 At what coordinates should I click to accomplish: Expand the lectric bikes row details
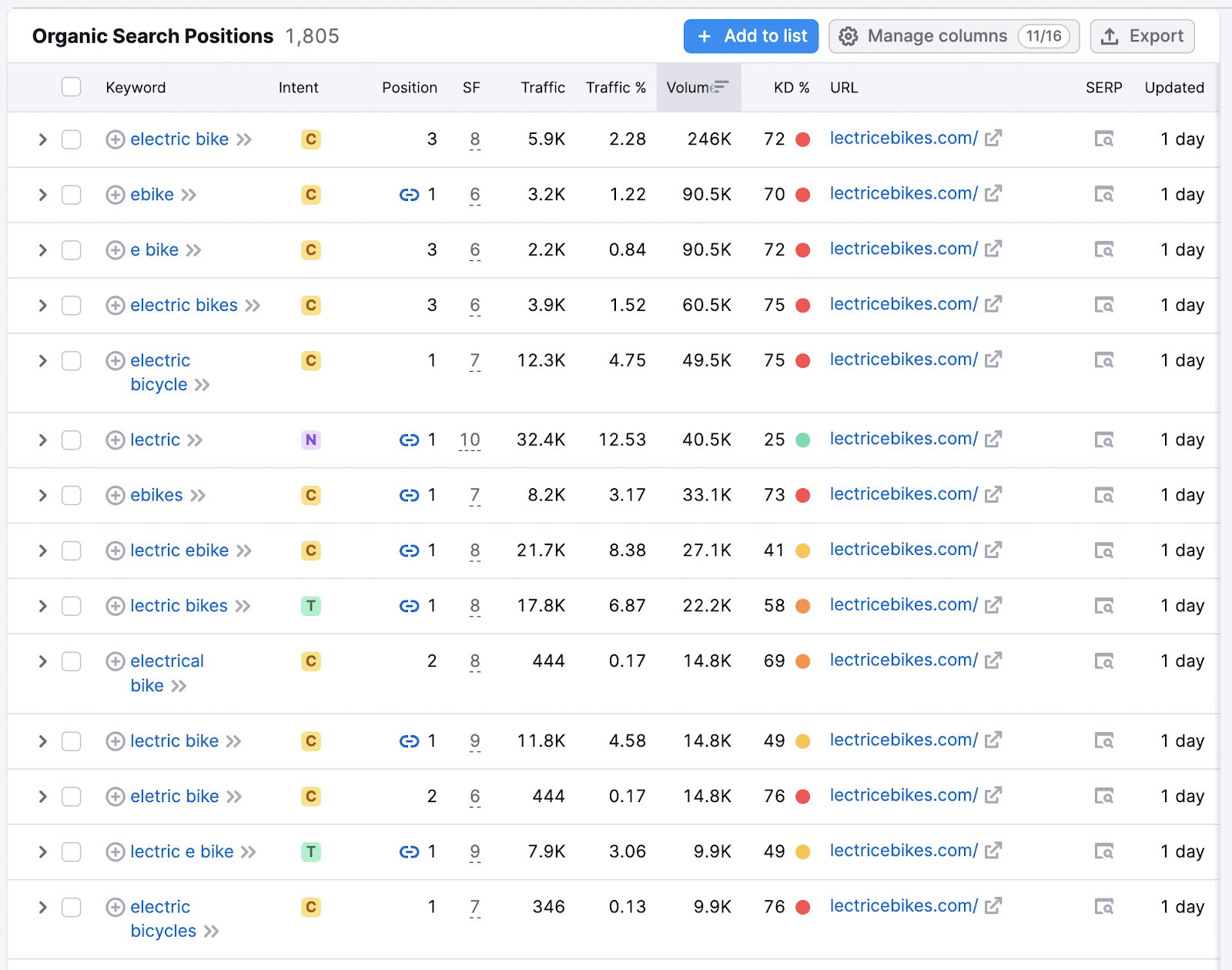43,607
